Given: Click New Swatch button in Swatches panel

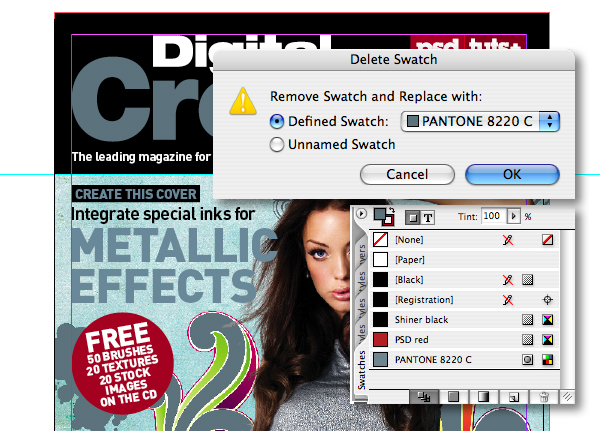Looking at the screenshot, I should [514, 397].
